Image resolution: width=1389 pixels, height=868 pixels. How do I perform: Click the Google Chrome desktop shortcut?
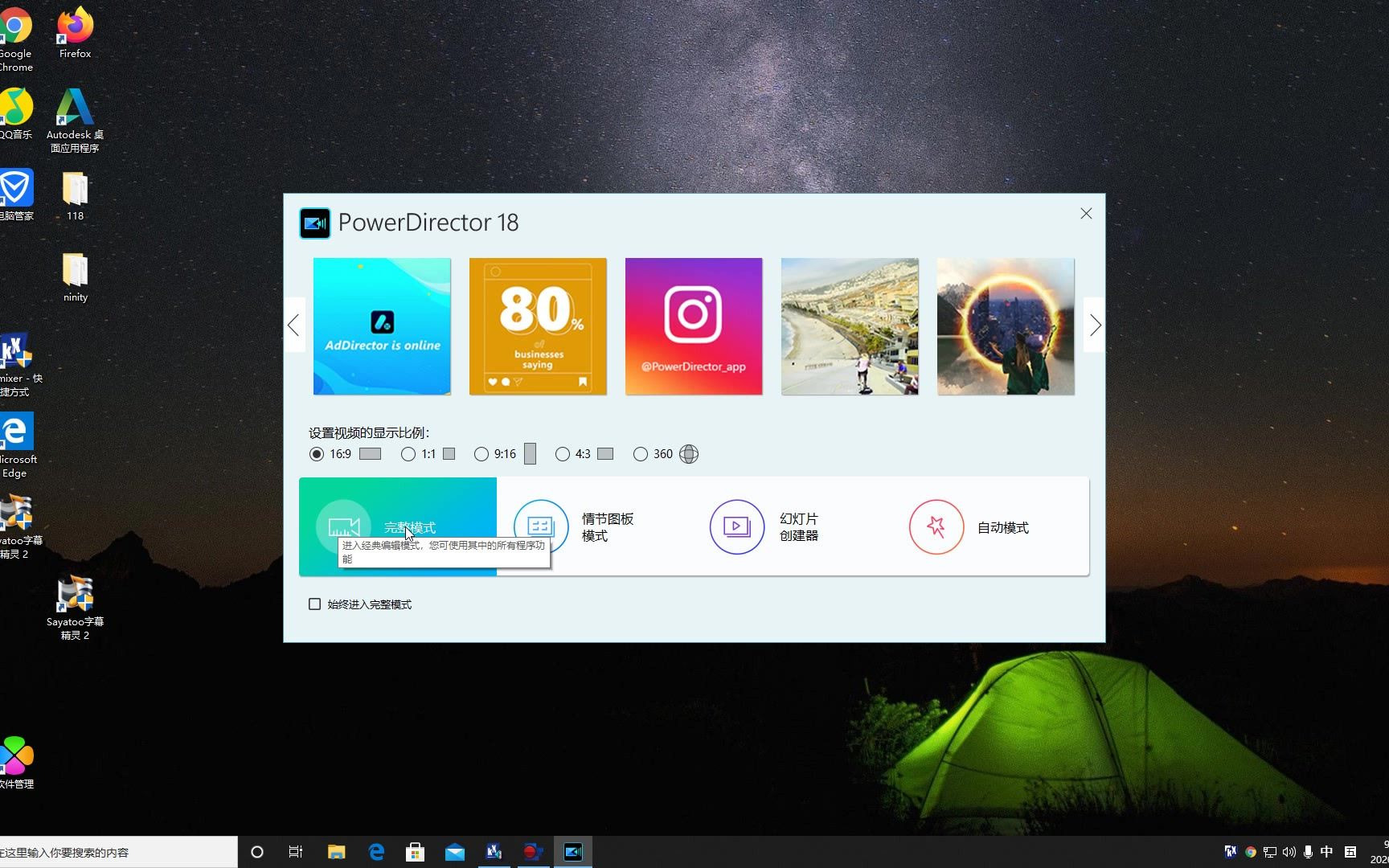[x=14, y=38]
